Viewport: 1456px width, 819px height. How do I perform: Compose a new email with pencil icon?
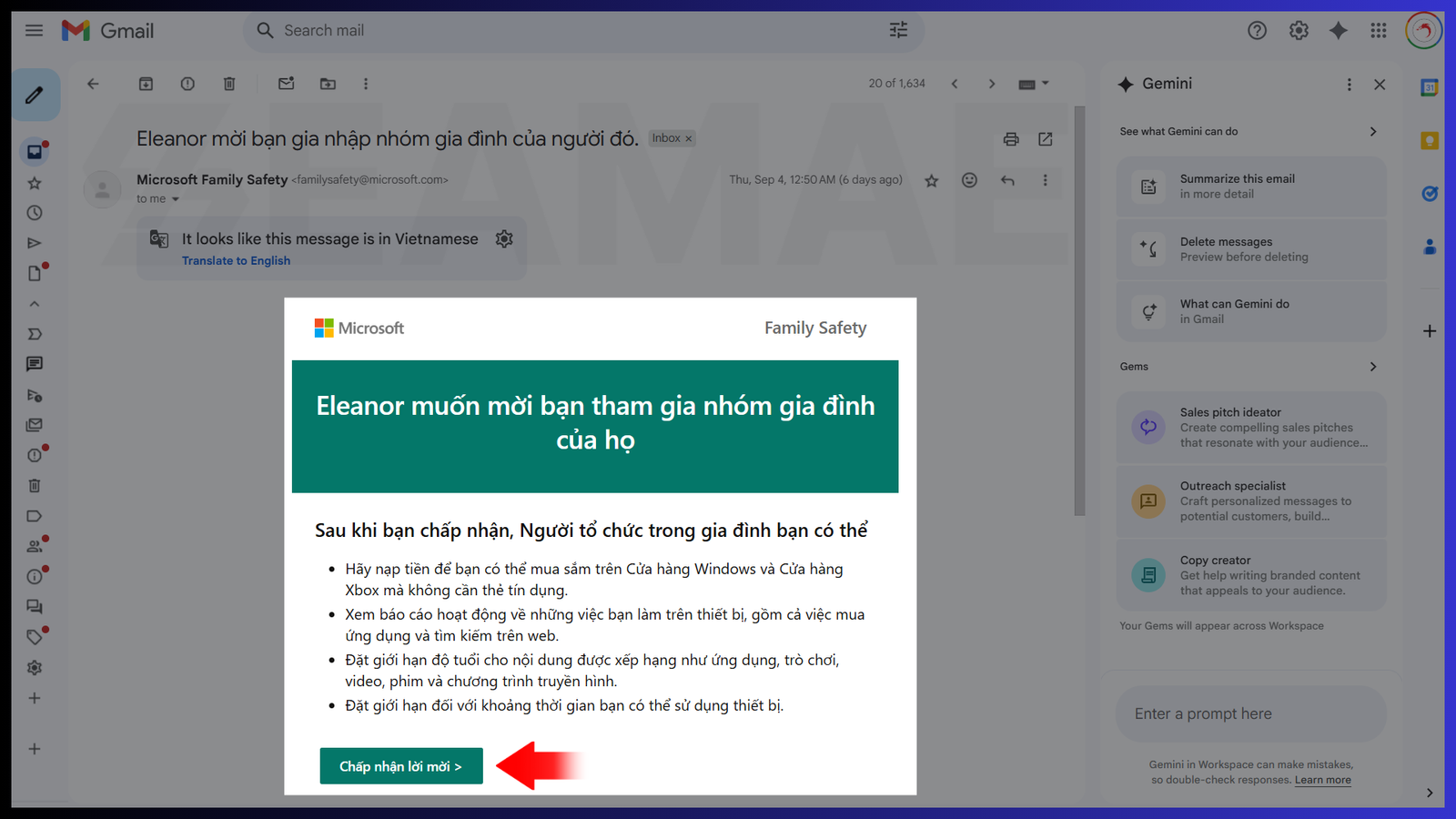tap(35, 95)
